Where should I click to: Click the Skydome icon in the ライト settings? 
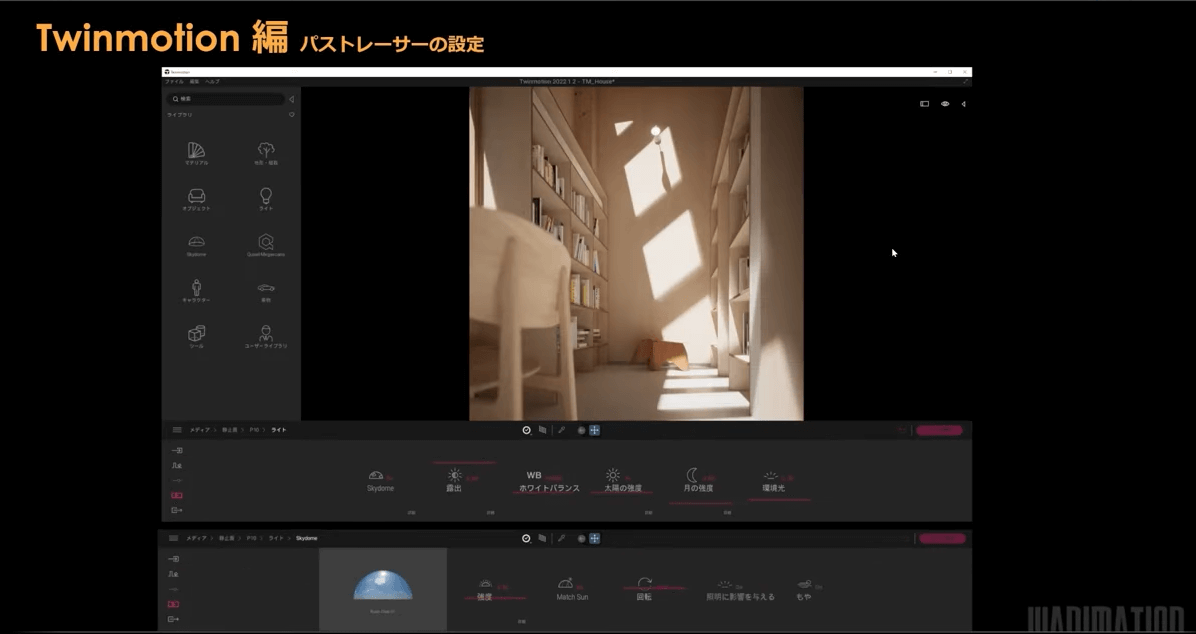coord(376,475)
